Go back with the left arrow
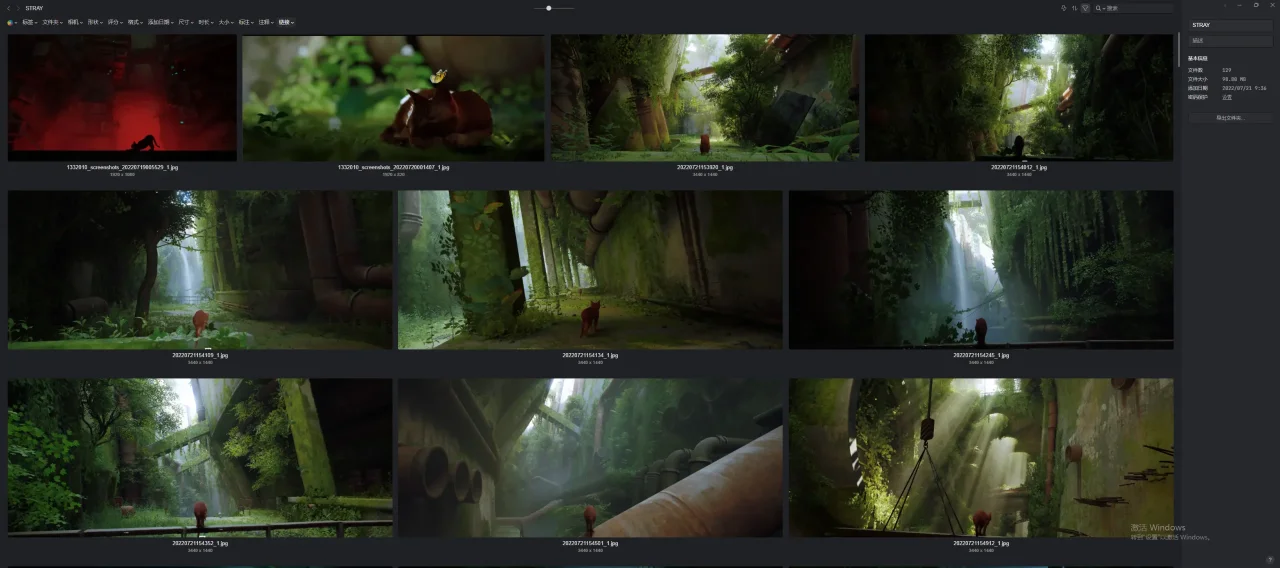Image resolution: width=1280 pixels, height=568 pixels. coord(8,8)
